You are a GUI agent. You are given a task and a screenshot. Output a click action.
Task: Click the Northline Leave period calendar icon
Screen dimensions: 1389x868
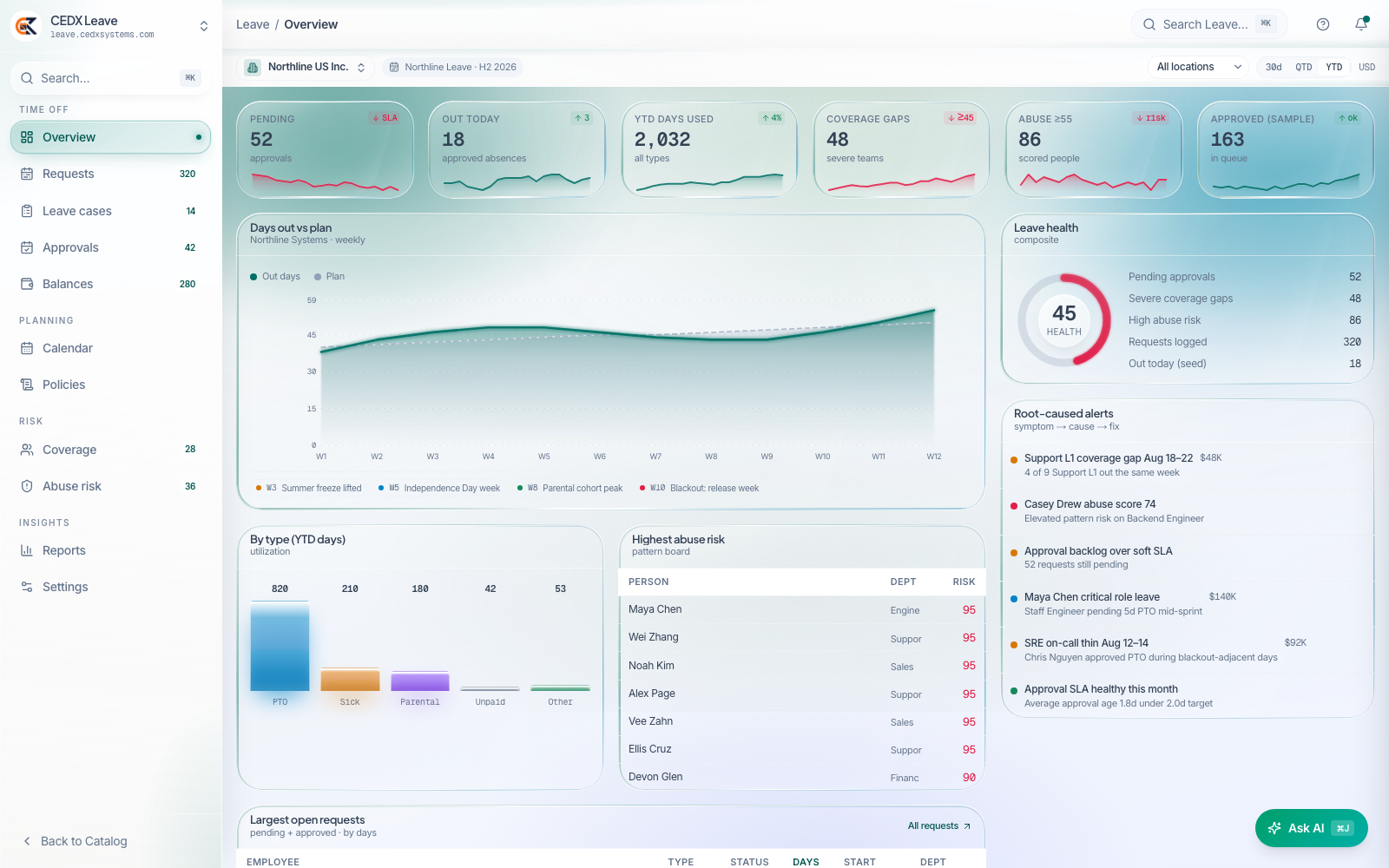click(394, 67)
